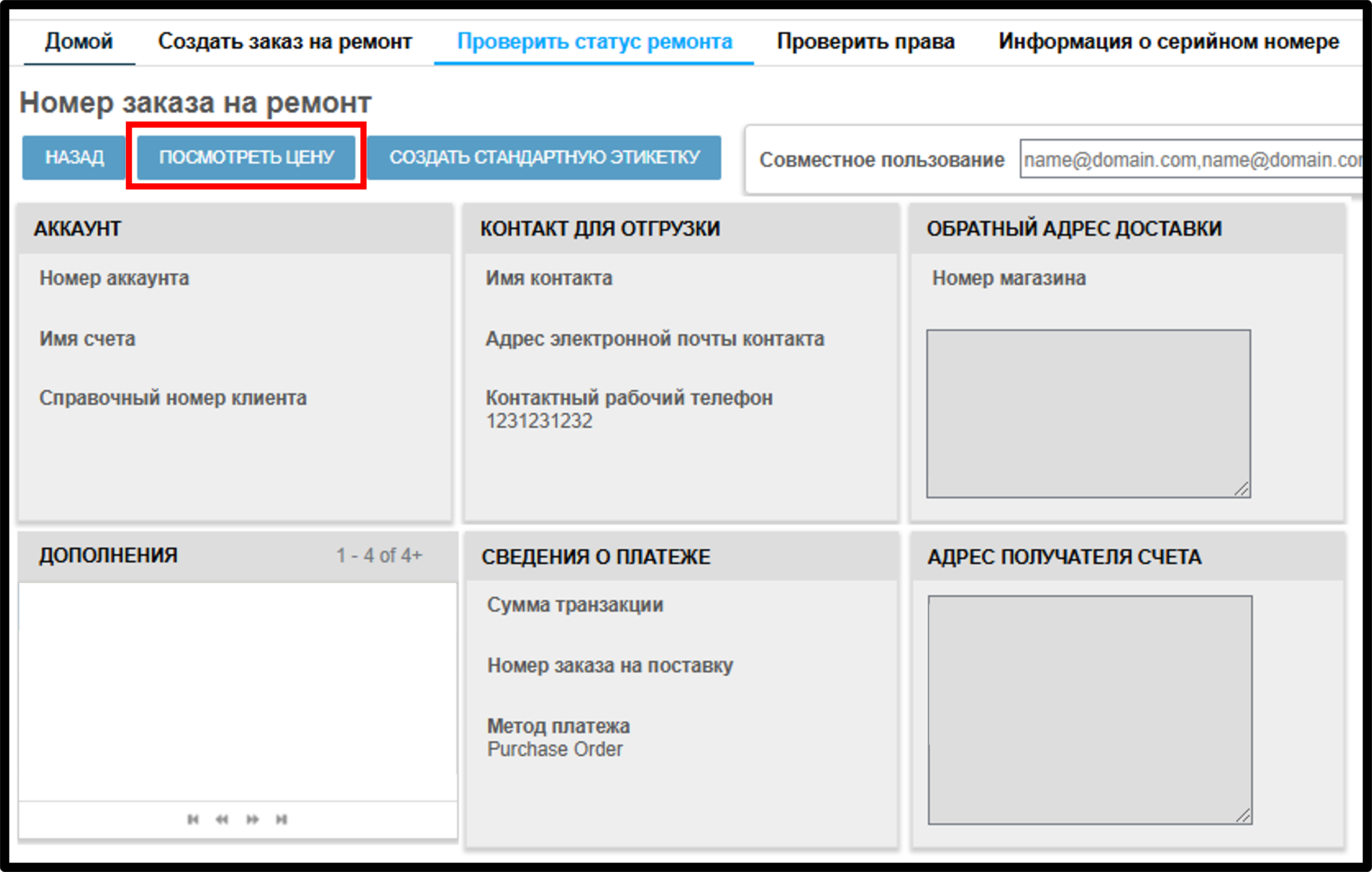Select Проверить статус ремонта tab
This screenshot has width=1372, height=872.
[x=594, y=42]
